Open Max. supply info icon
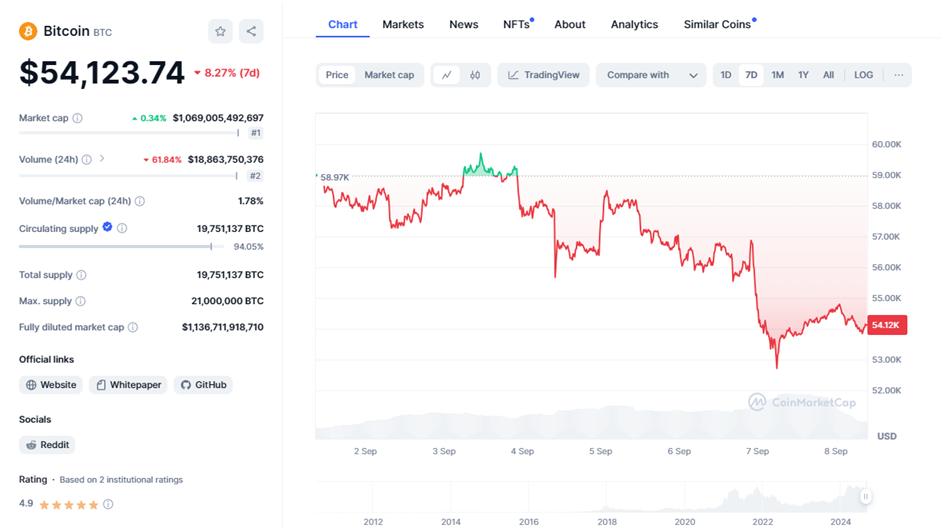The height and width of the screenshot is (530, 944). [x=81, y=301]
